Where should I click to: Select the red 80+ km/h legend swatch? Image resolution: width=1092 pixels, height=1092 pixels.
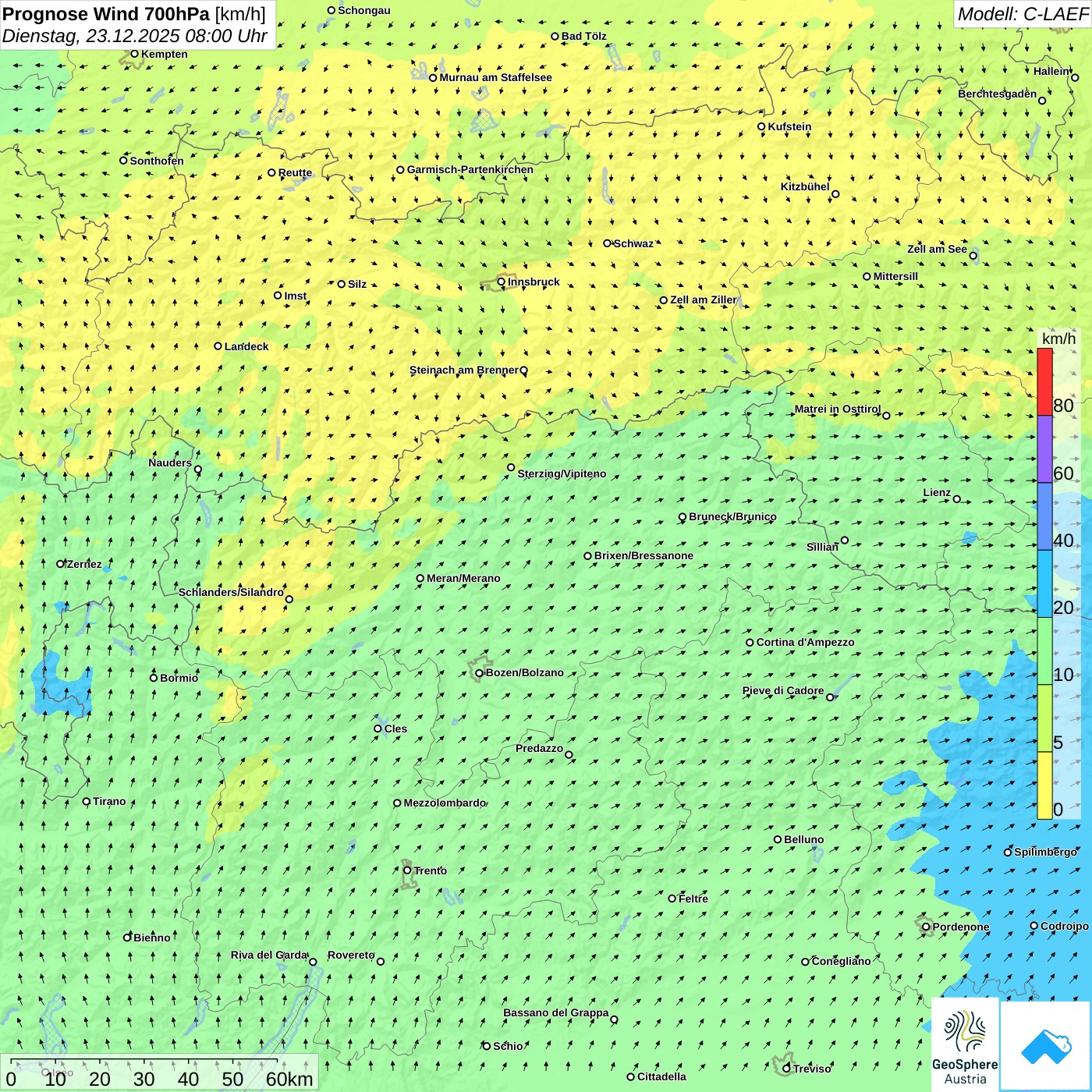[1044, 382]
